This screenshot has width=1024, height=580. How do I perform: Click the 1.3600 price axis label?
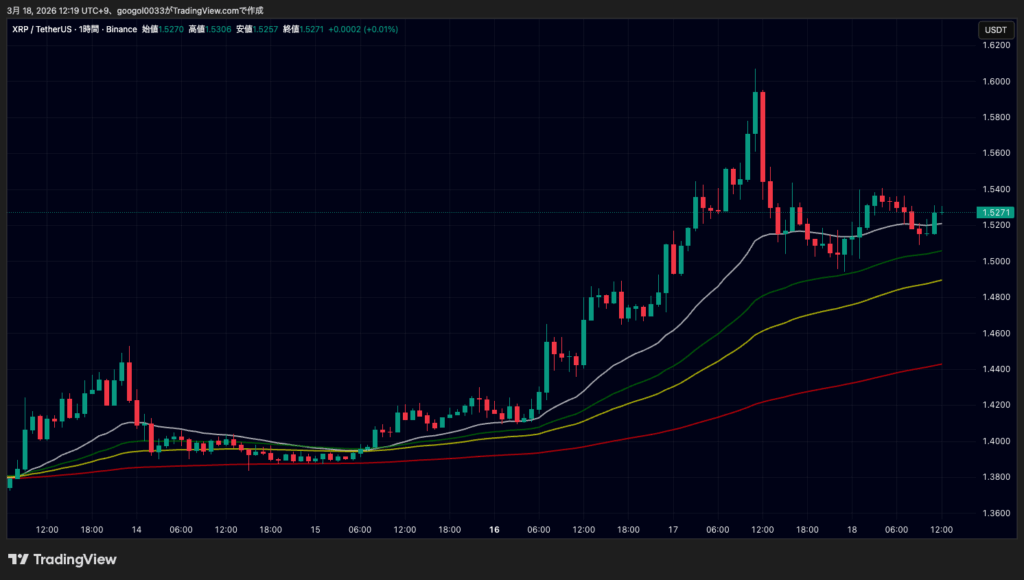coord(995,513)
